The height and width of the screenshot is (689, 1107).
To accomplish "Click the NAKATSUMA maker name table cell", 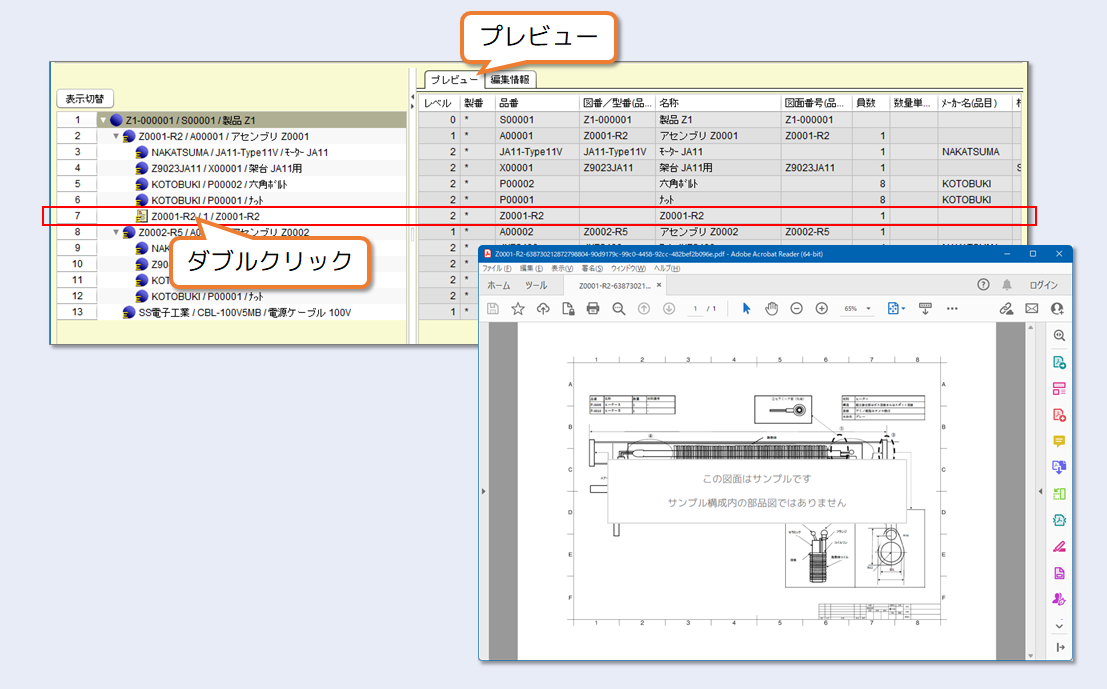I will (x=975, y=152).
